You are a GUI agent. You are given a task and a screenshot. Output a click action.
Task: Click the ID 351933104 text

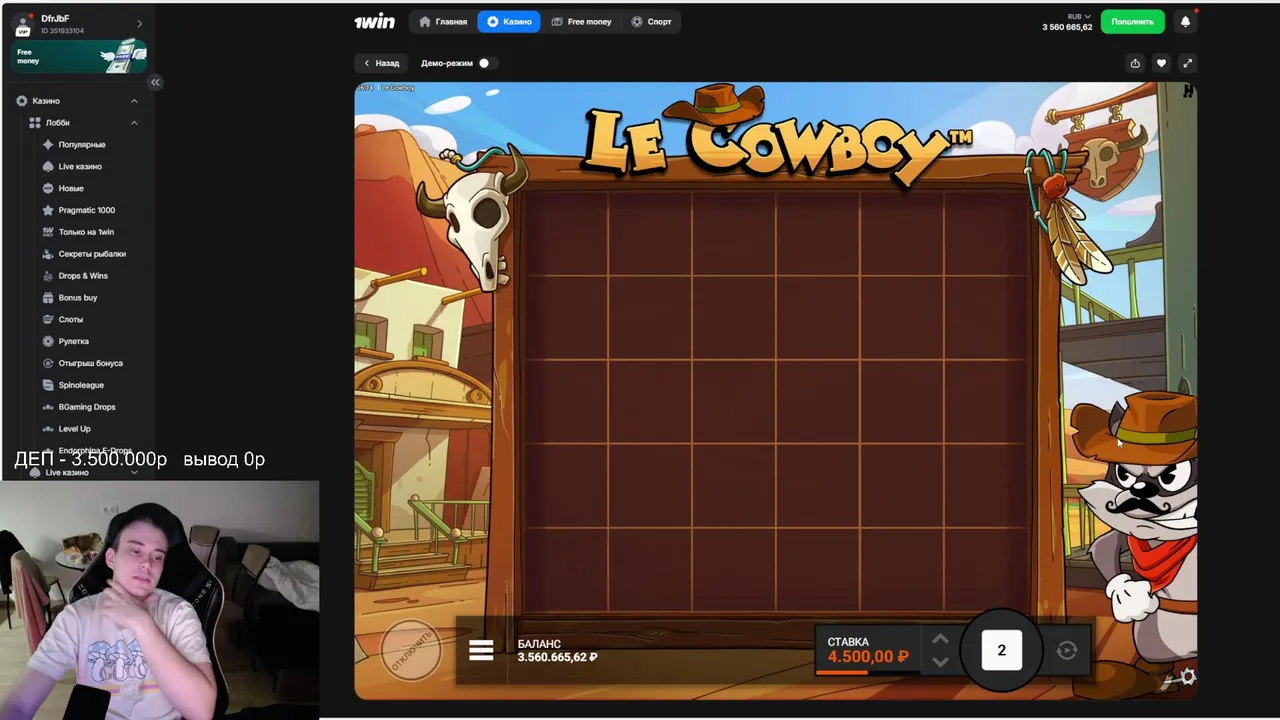(x=63, y=31)
